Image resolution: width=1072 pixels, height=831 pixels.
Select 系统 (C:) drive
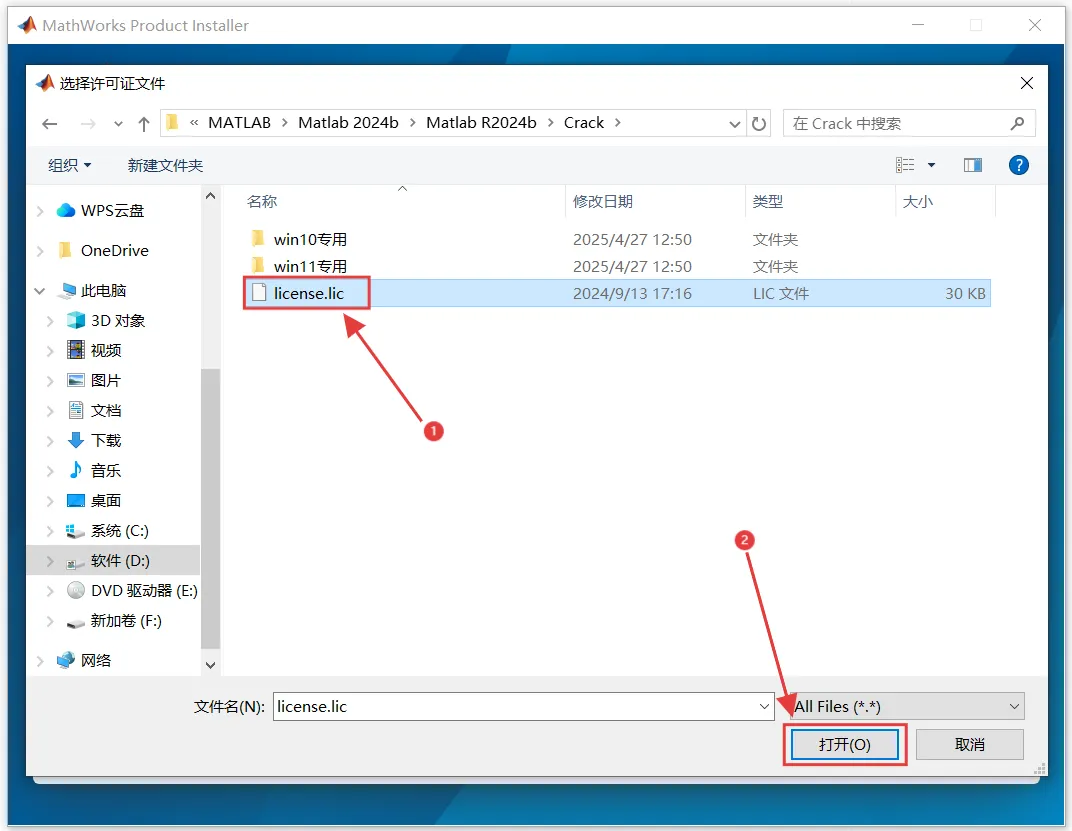pos(120,531)
